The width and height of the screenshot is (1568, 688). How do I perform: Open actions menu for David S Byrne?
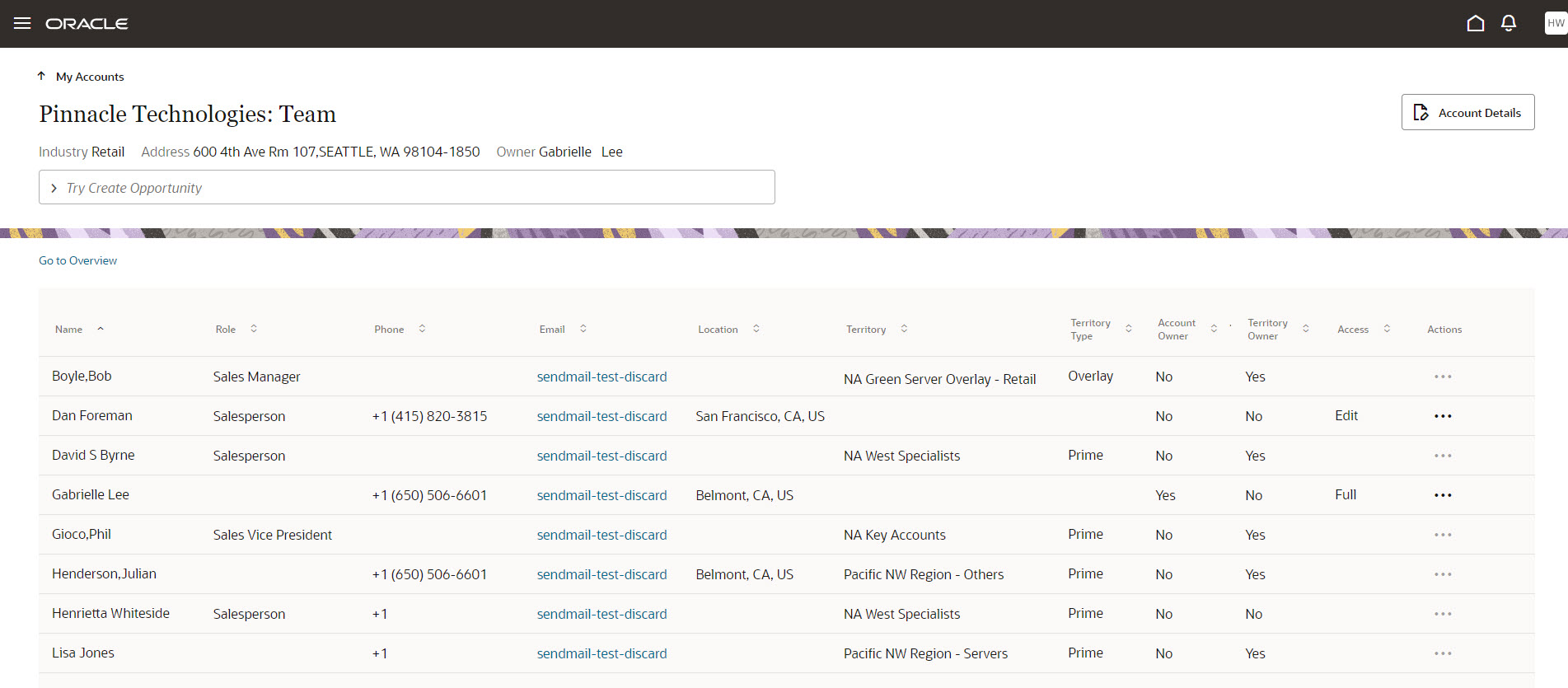(1443, 456)
